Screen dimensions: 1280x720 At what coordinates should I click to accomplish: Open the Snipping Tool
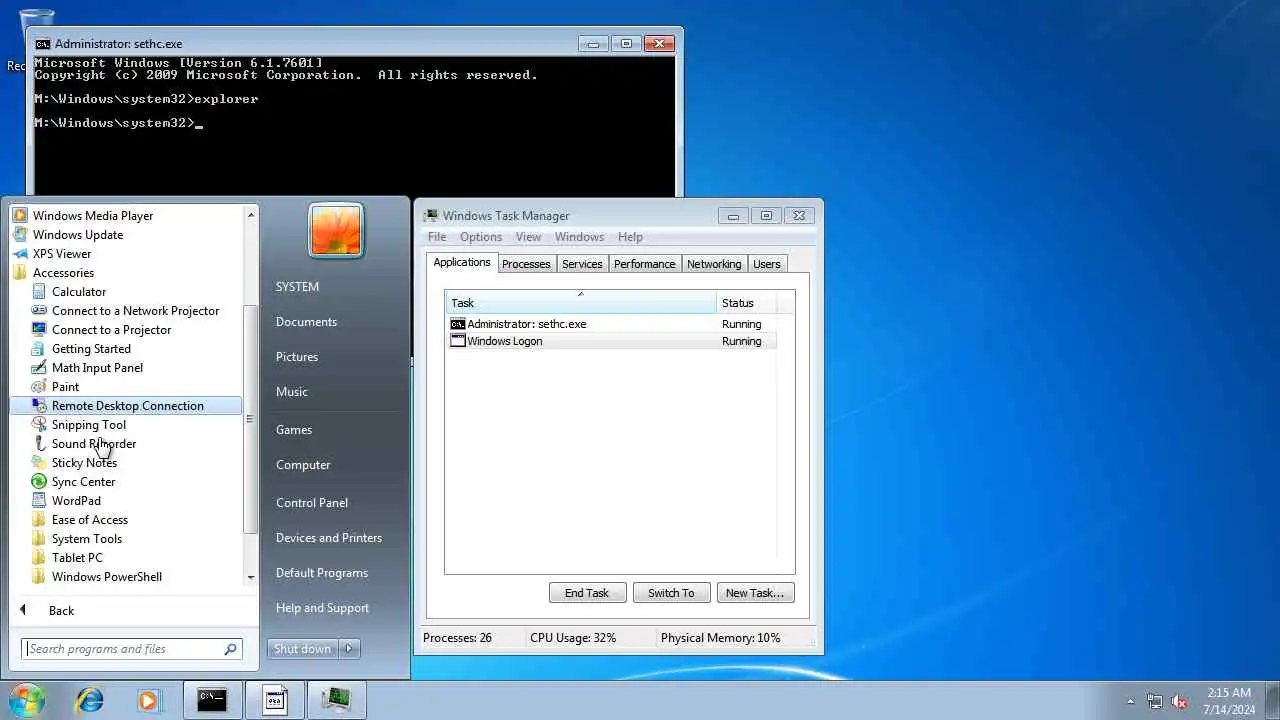click(x=89, y=424)
